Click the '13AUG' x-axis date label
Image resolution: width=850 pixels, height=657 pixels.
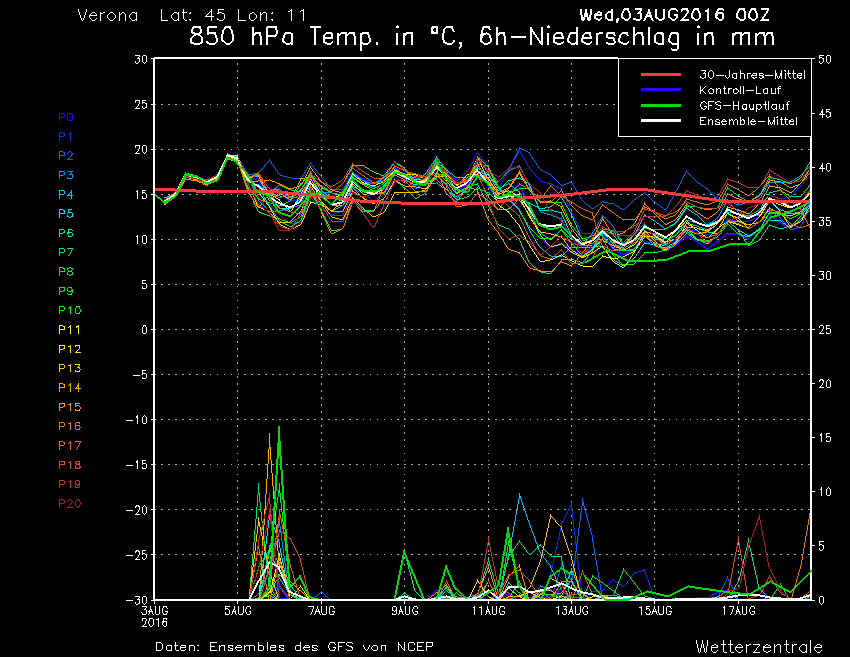point(572,611)
